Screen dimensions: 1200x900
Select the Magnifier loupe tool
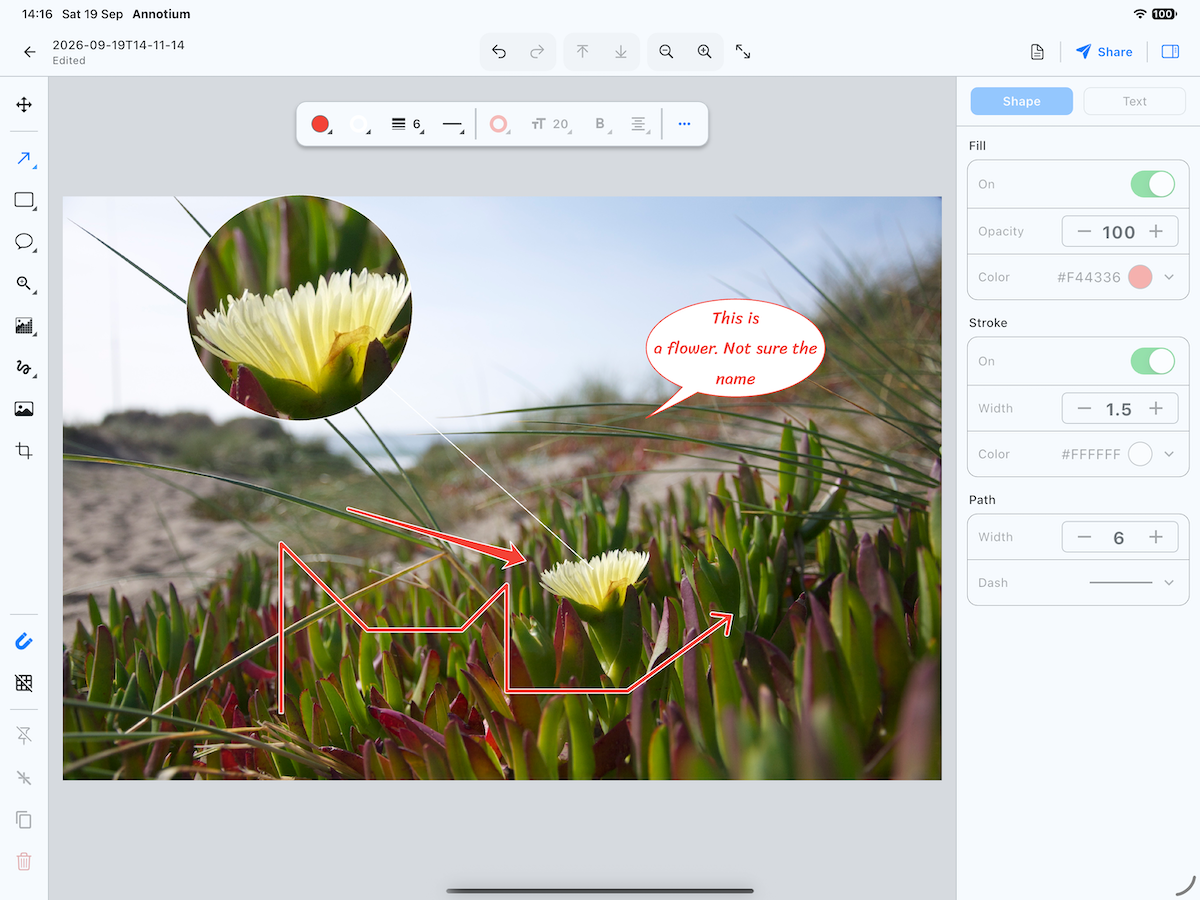point(24,284)
